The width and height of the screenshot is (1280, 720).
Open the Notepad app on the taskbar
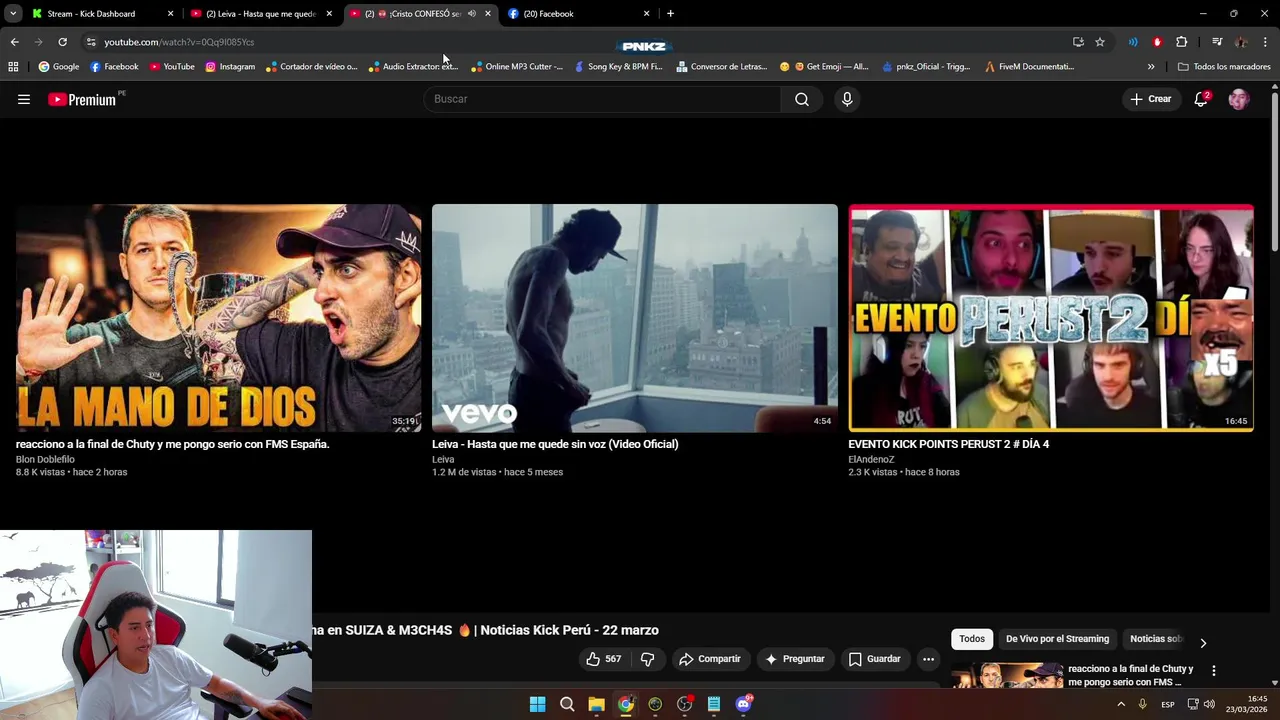pos(714,704)
